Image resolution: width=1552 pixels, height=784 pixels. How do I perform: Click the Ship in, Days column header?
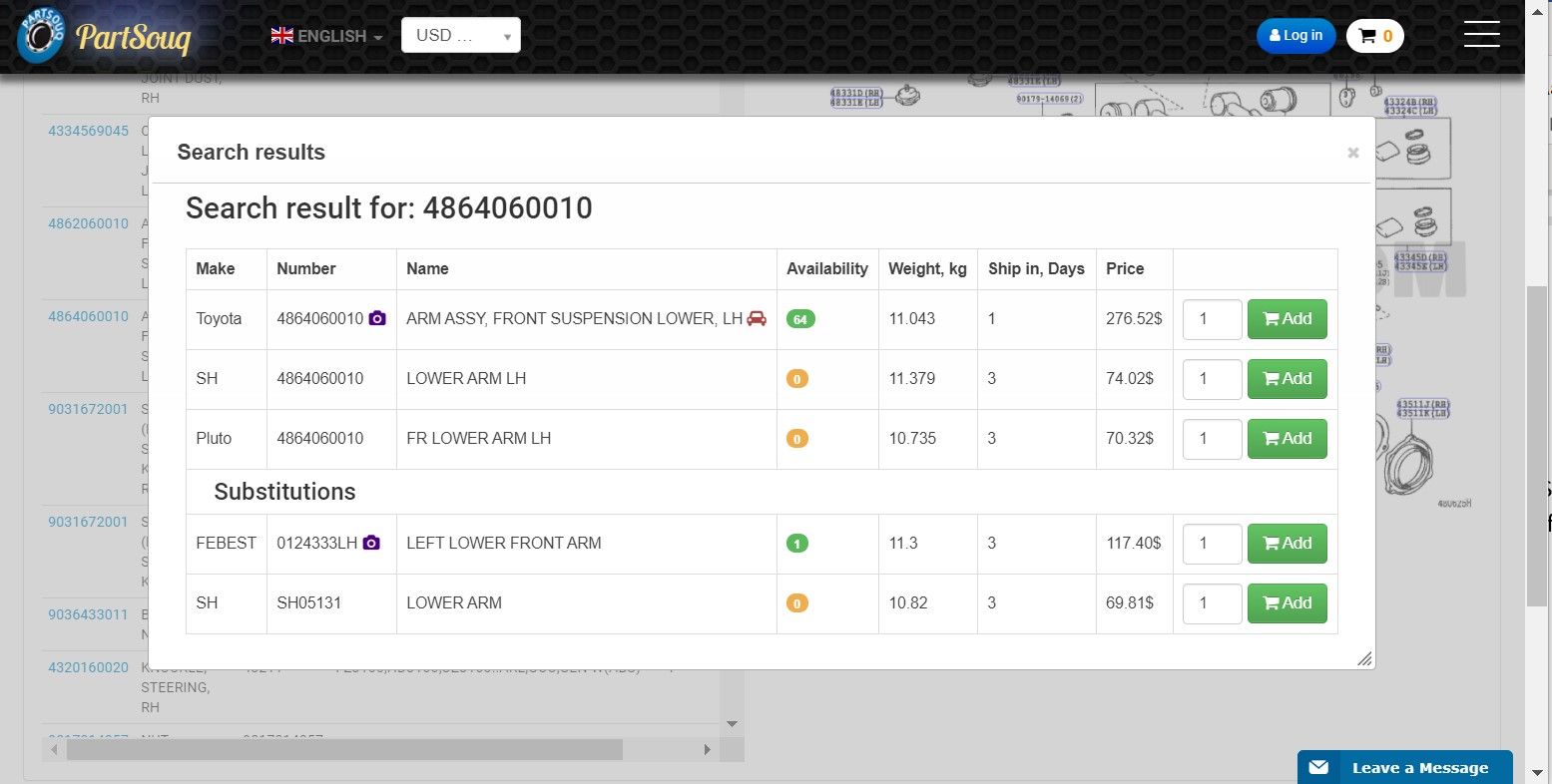1036,268
